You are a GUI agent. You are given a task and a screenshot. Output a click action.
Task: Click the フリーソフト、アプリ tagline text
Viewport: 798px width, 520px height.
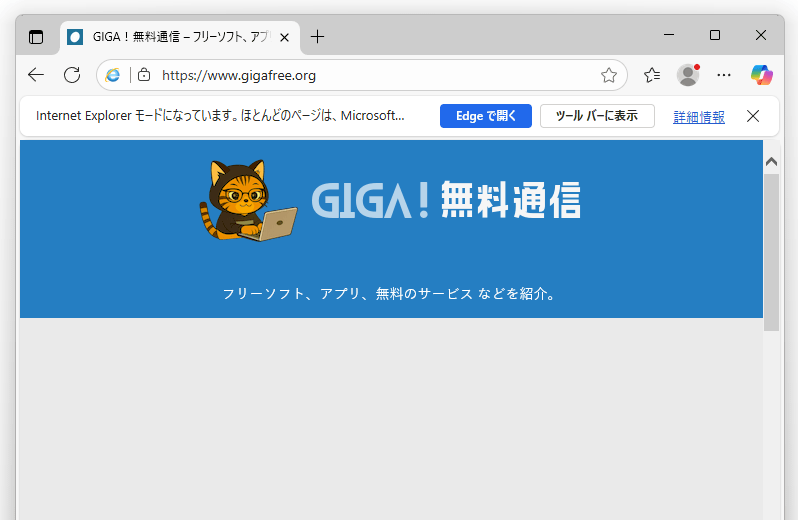(390, 294)
